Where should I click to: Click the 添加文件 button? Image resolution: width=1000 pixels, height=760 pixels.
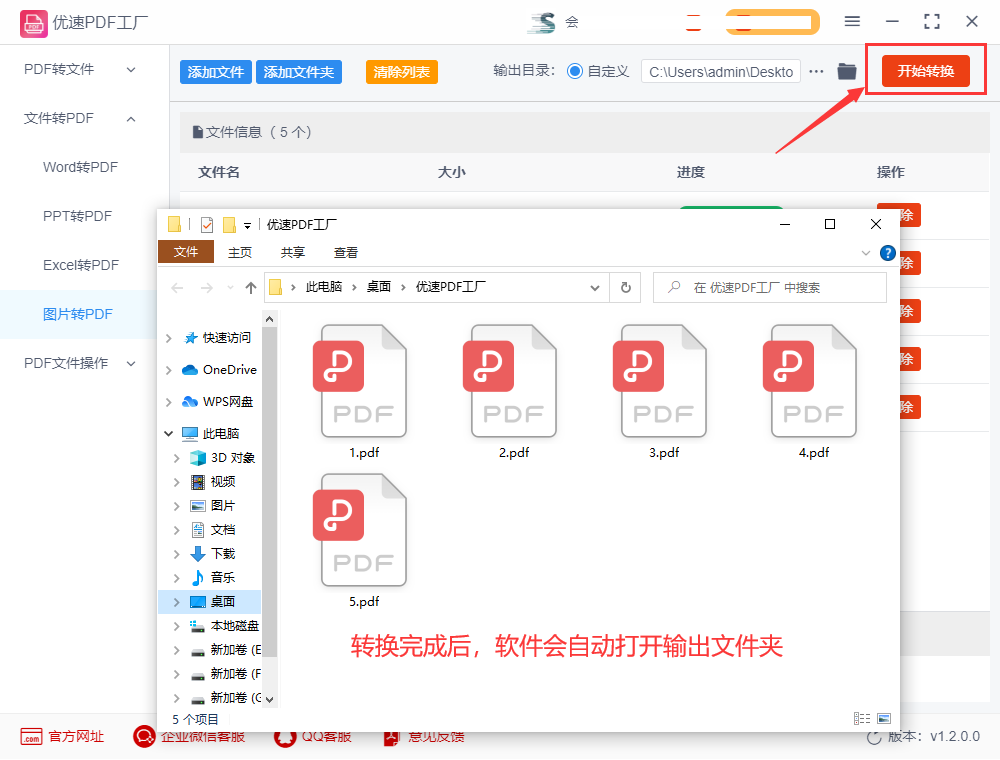[x=216, y=72]
